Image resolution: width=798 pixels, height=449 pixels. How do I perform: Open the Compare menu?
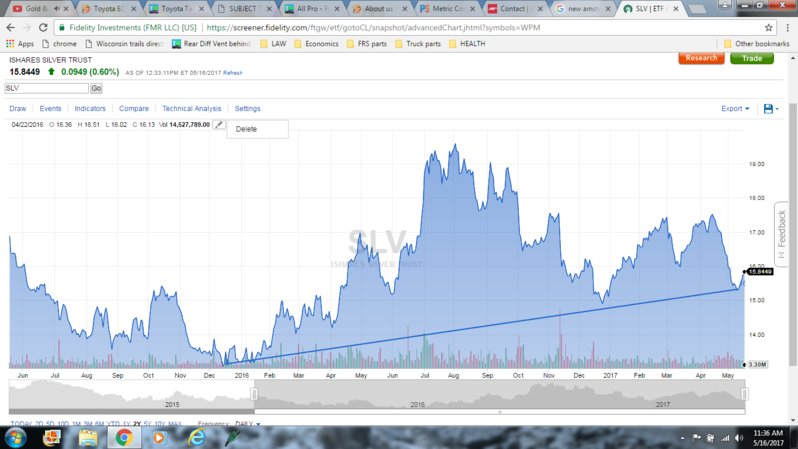point(134,108)
